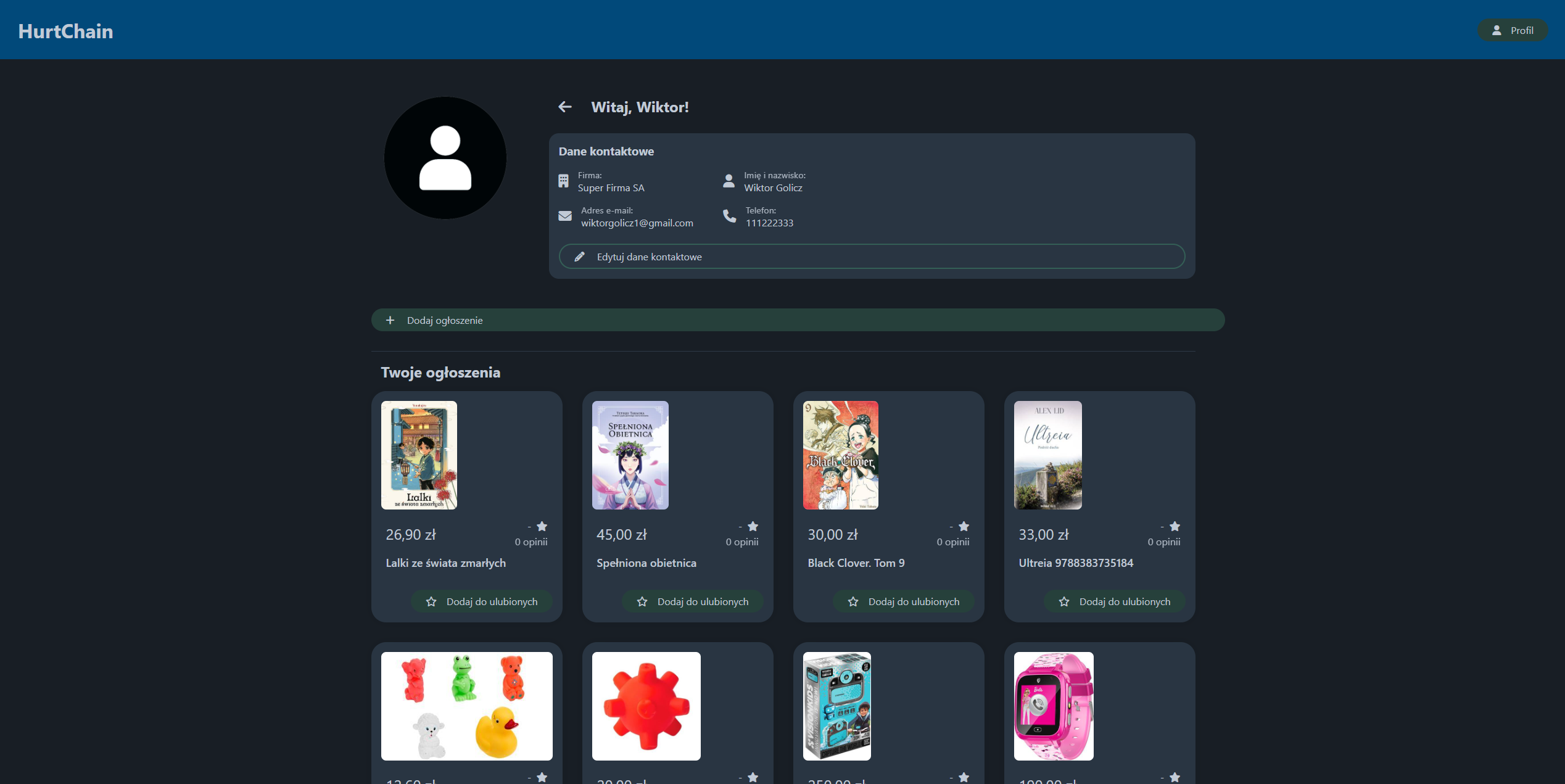Screen dimensions: 1565x784
Task: Click the Twoje ogłoszenia heading
Action: point(440,372)
